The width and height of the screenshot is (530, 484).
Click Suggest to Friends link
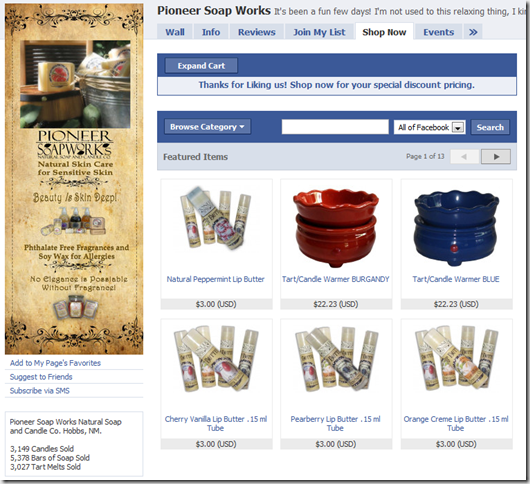(x=41, y=377)
